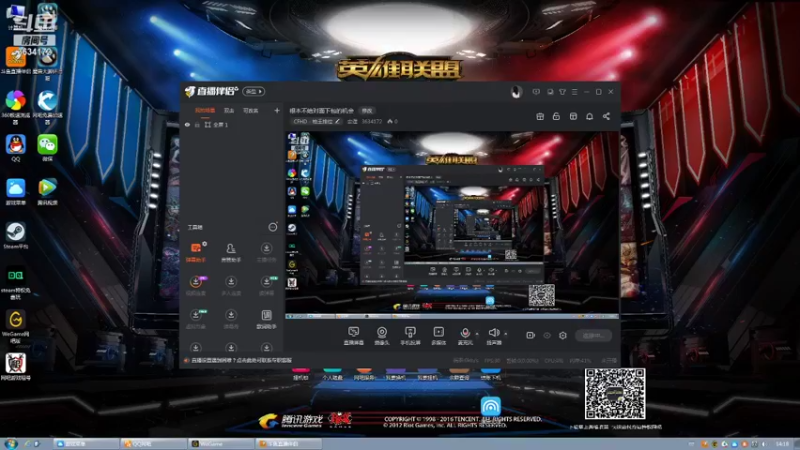800x450 pixels.
Task: Click the download tool with purple badge
Action: (196, 285)
